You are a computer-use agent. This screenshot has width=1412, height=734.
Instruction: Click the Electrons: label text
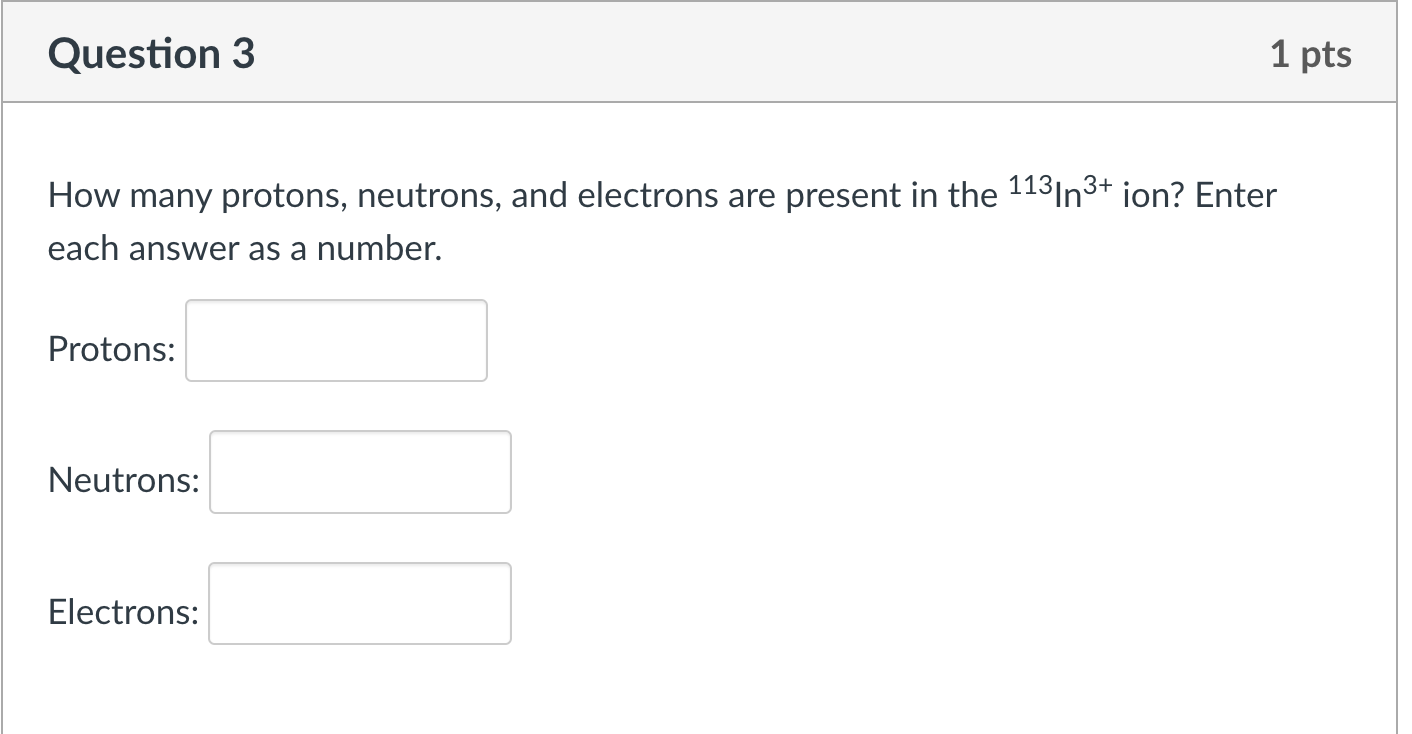tap(121, 612)
